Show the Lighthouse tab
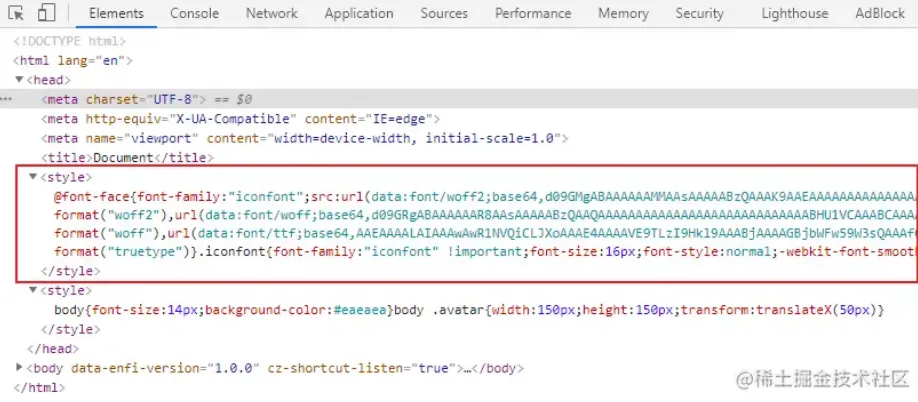Viewport: 918px width, 402px height. click(x=794, y=13)
